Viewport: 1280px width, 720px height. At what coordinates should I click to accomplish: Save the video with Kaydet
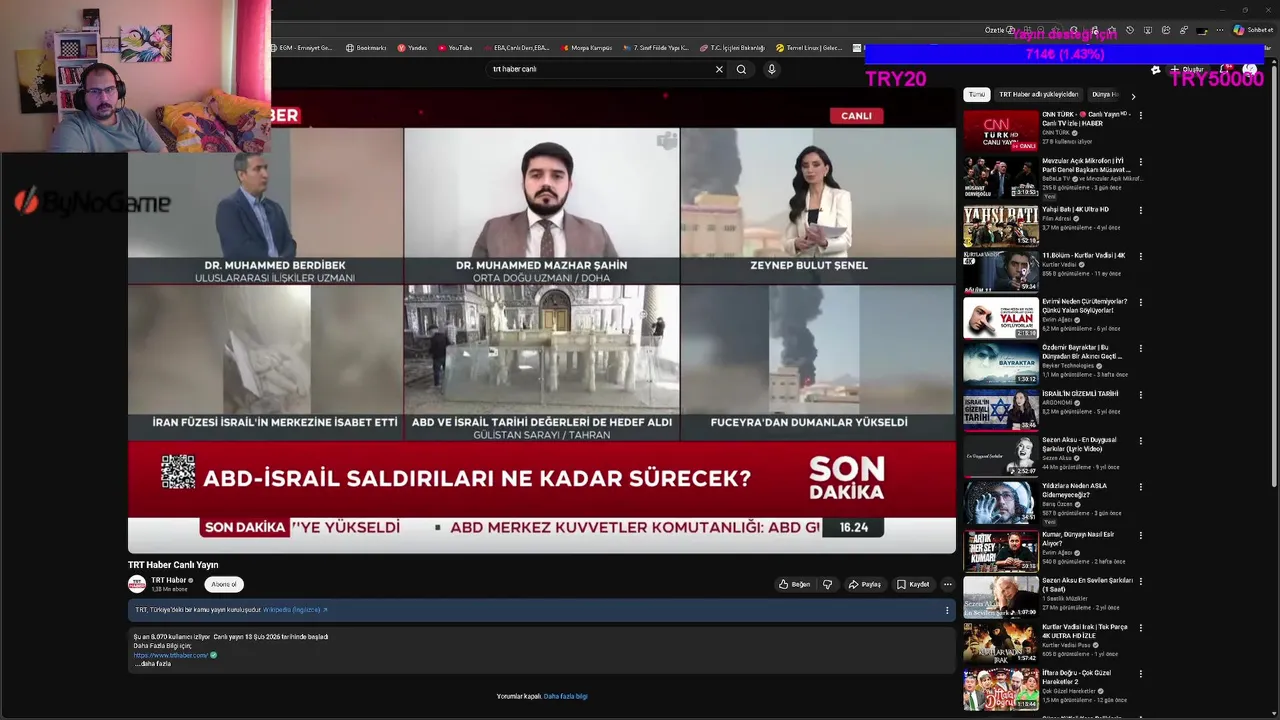[x=913, y=584]
